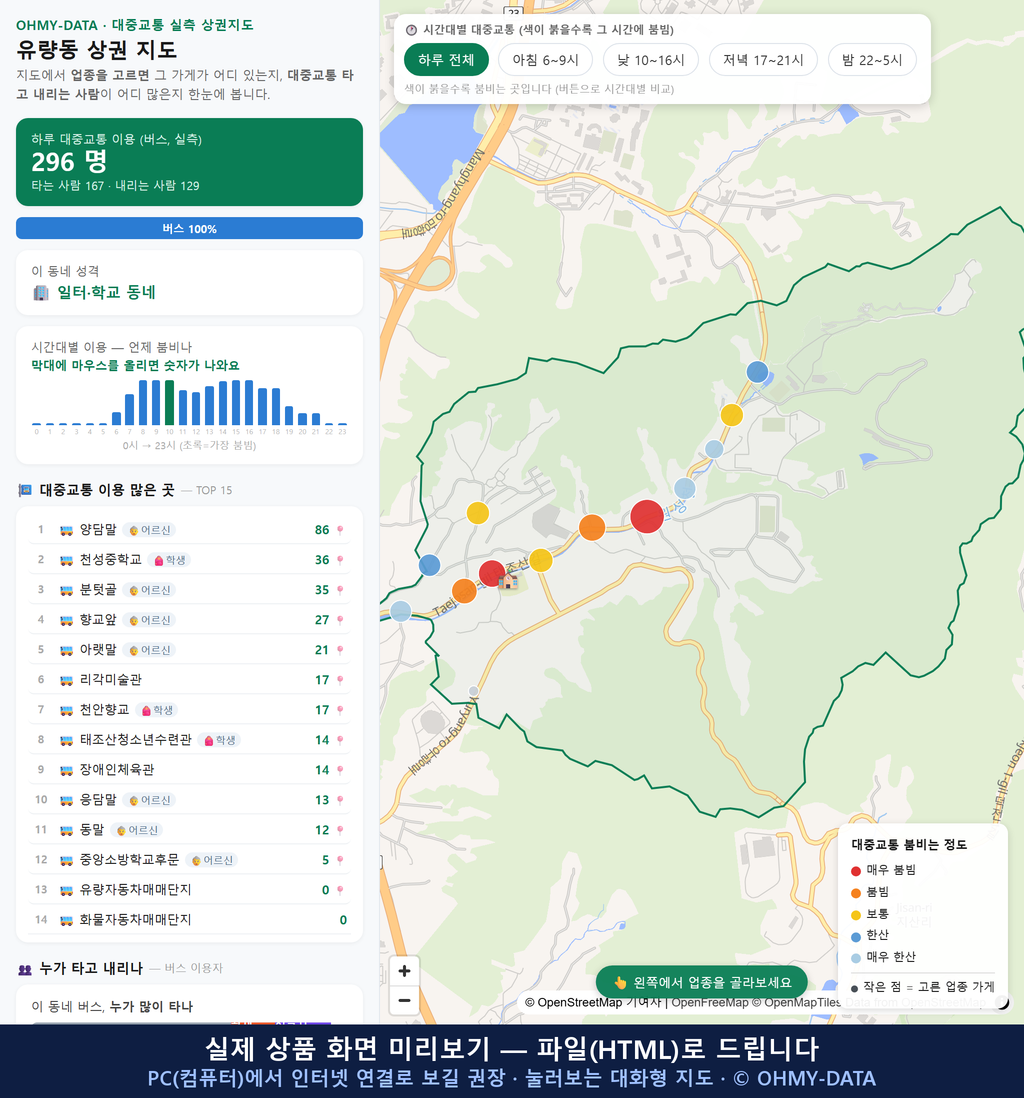Click the red 매우 붐빔 legend dot
This screenshot has height=1098, width=1024.
click(x=855, y=870)
